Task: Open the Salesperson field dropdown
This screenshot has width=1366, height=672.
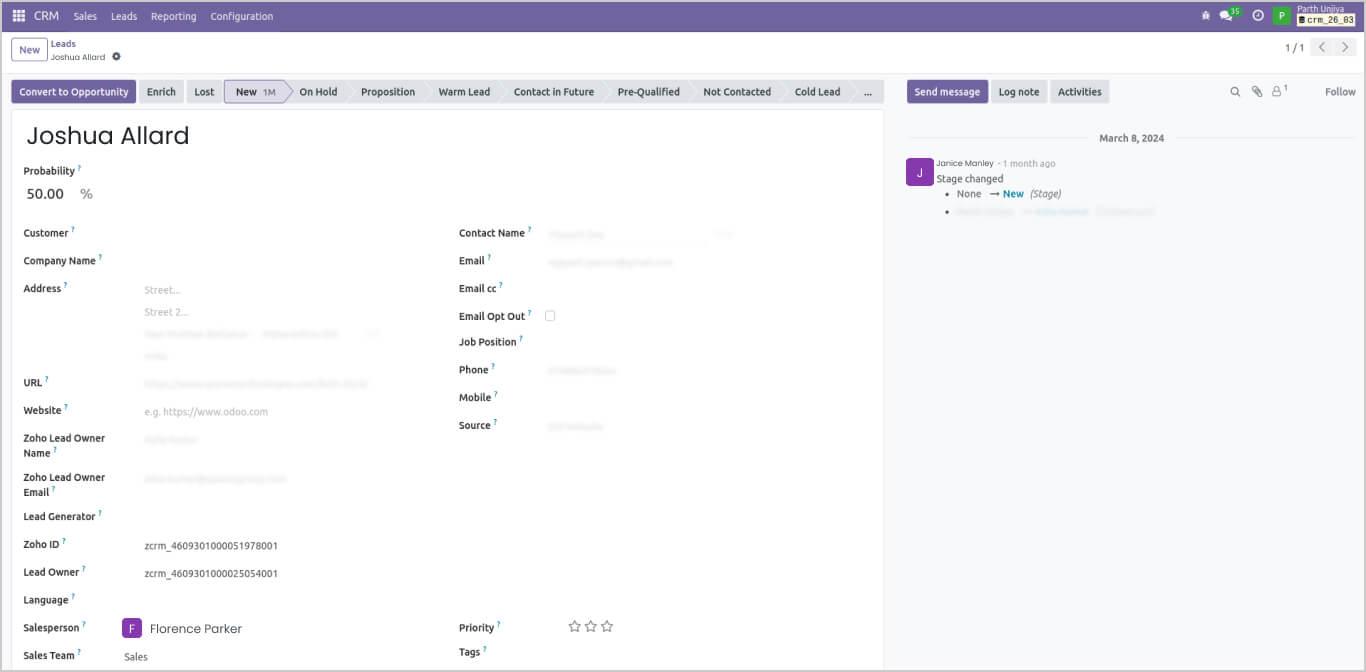Action: (x=195, y=628)
